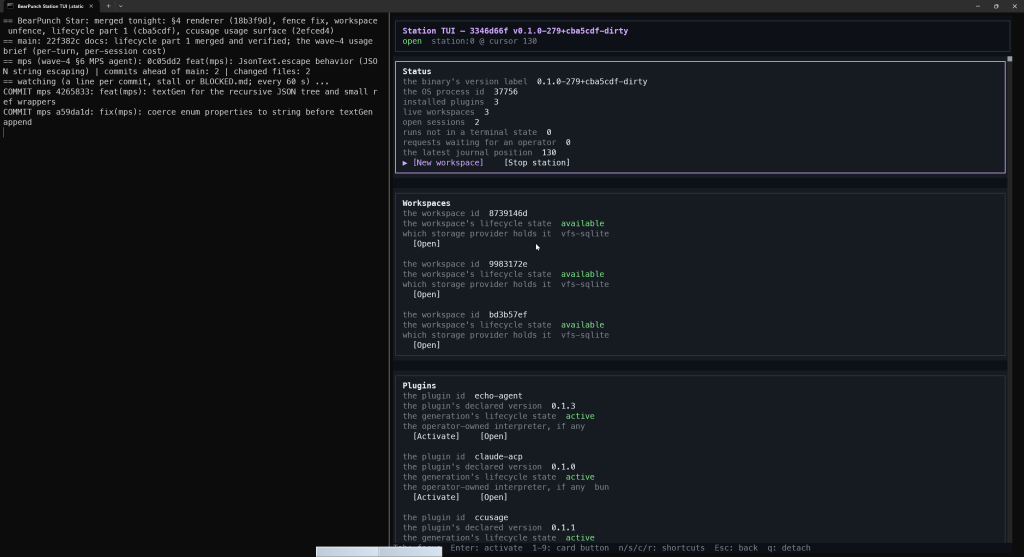Viewport: 1024px width, 557px height.
Task: Click 'available' state of workspace 9983172e
Action: 583,274
